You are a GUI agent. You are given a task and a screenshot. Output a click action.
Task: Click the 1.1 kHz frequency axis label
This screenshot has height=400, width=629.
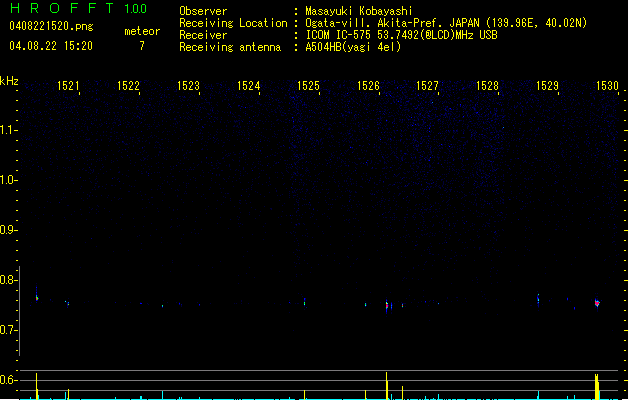point(8,130)
